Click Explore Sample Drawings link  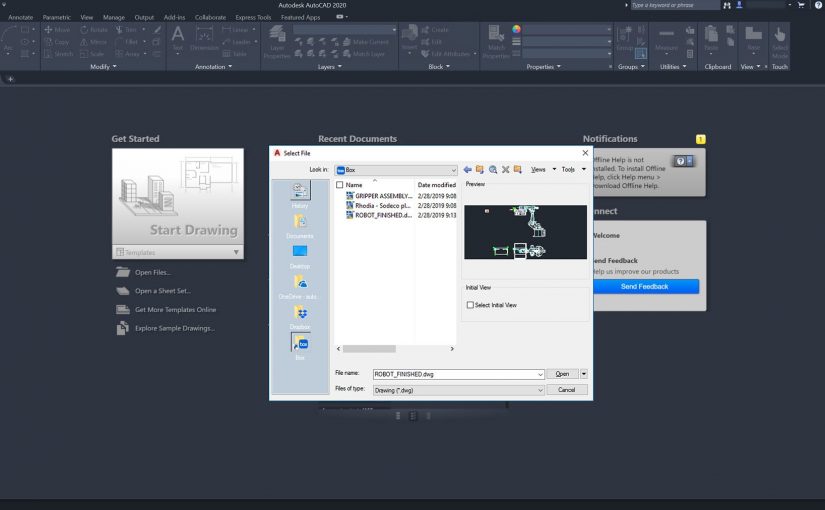click(175, 328)
